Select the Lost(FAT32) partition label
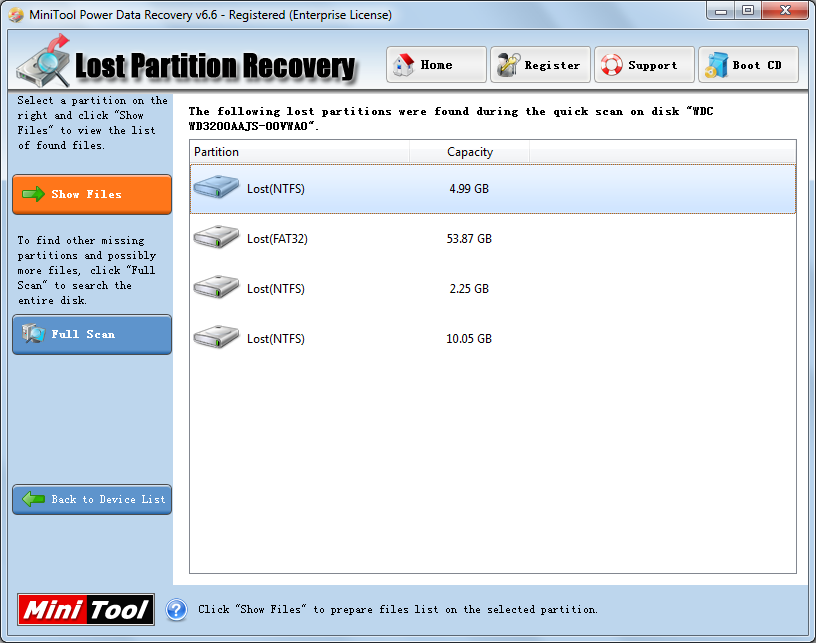The image size is (816, 643). 277,239
